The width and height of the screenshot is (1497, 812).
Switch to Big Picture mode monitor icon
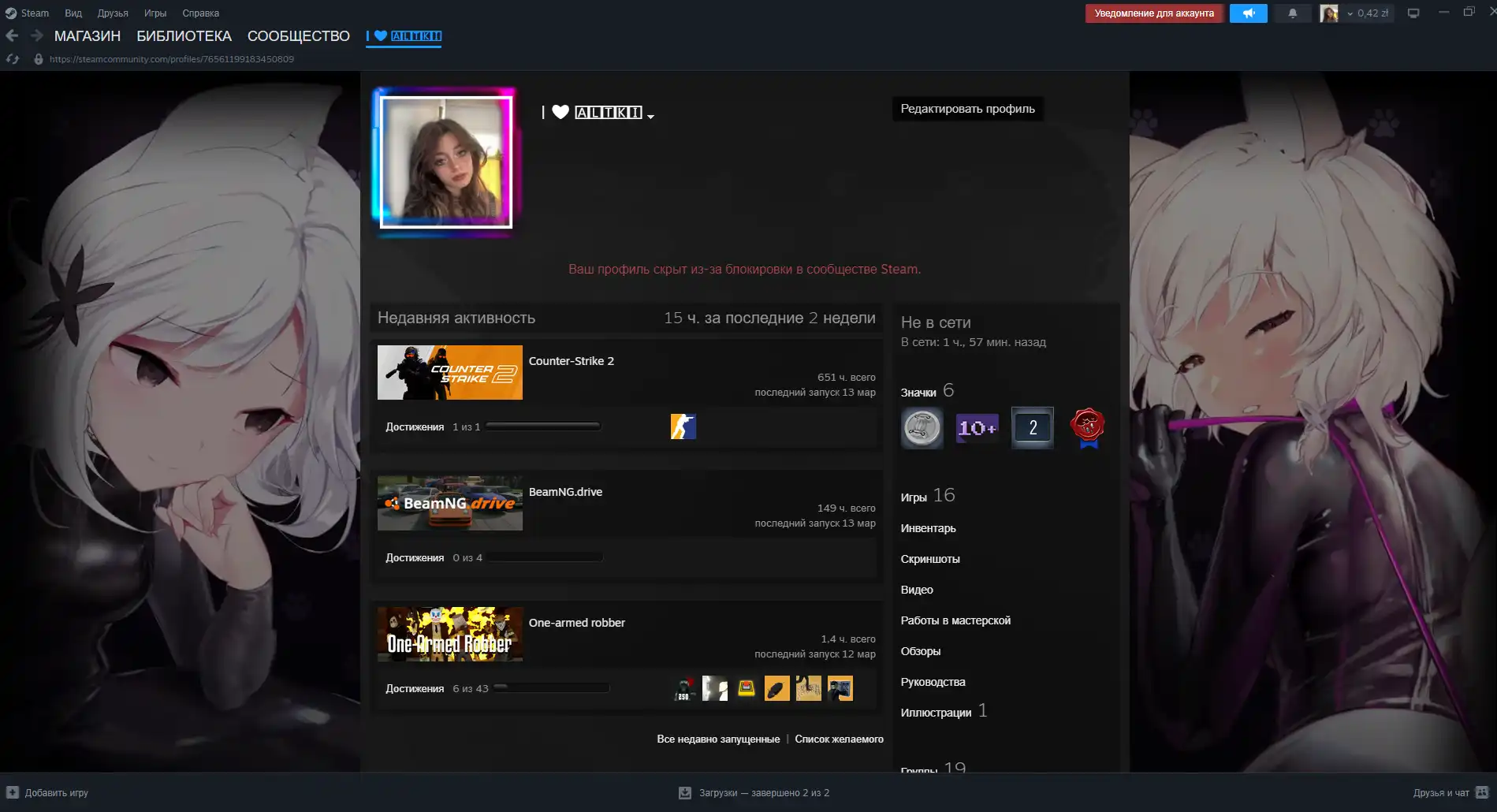tap(1413, 13)
